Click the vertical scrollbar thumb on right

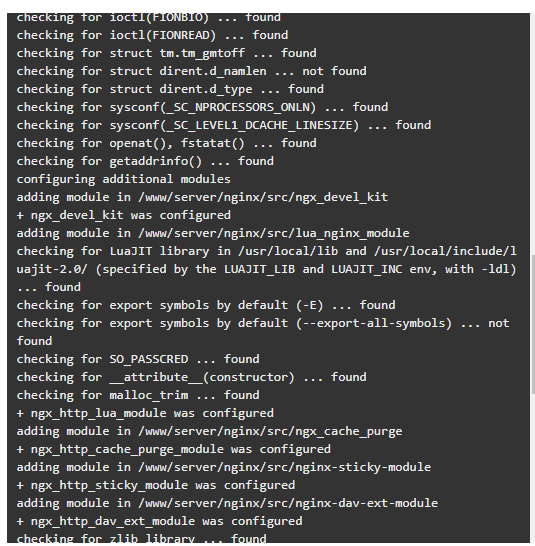pyautogui.click(x=533, y=324)
